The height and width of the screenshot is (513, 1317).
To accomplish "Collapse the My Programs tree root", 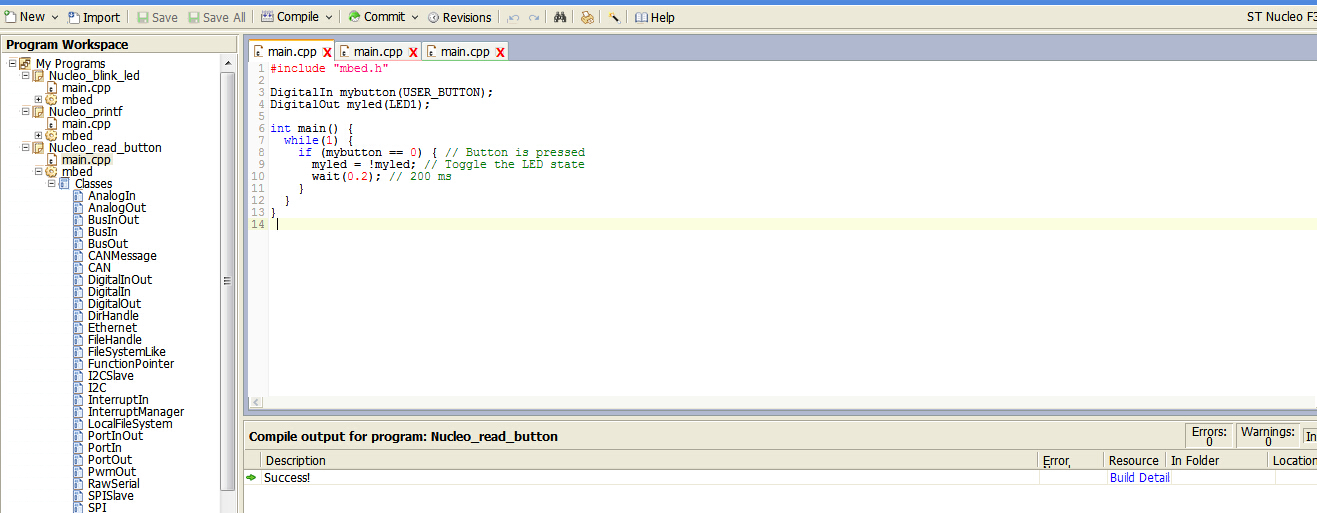I will pyautogui.click(x=13, y=64).
